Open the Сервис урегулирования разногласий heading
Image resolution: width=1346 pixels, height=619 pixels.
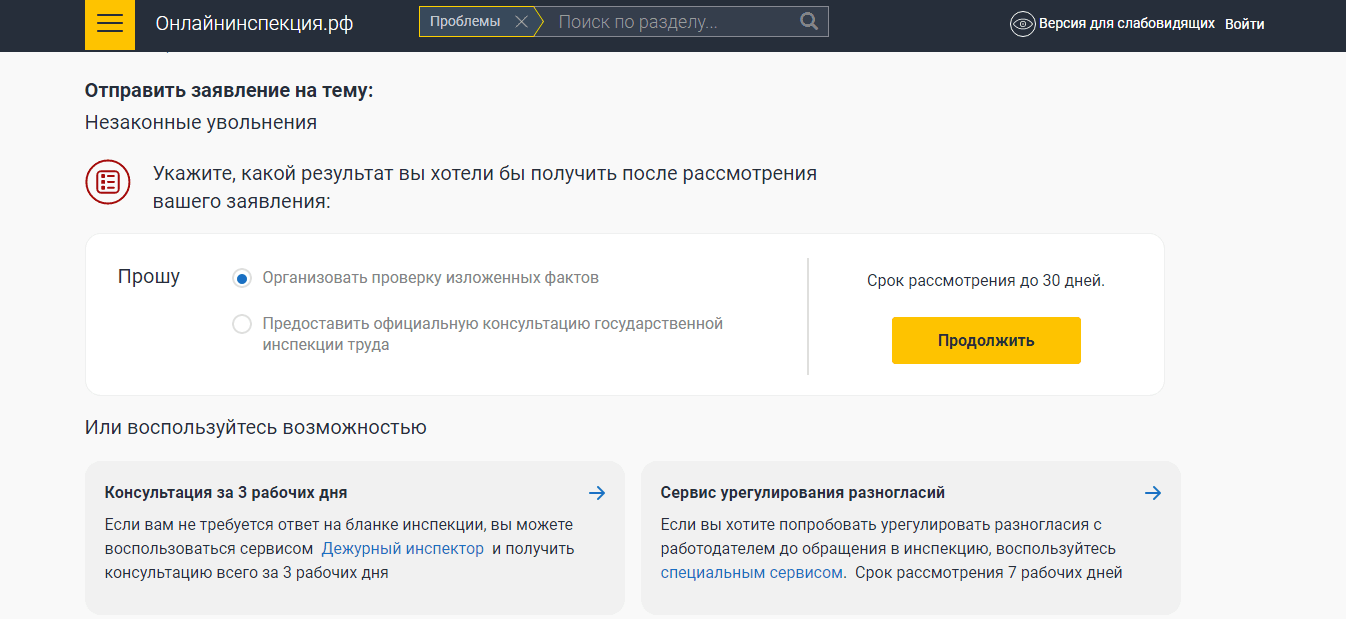(802, 493)
